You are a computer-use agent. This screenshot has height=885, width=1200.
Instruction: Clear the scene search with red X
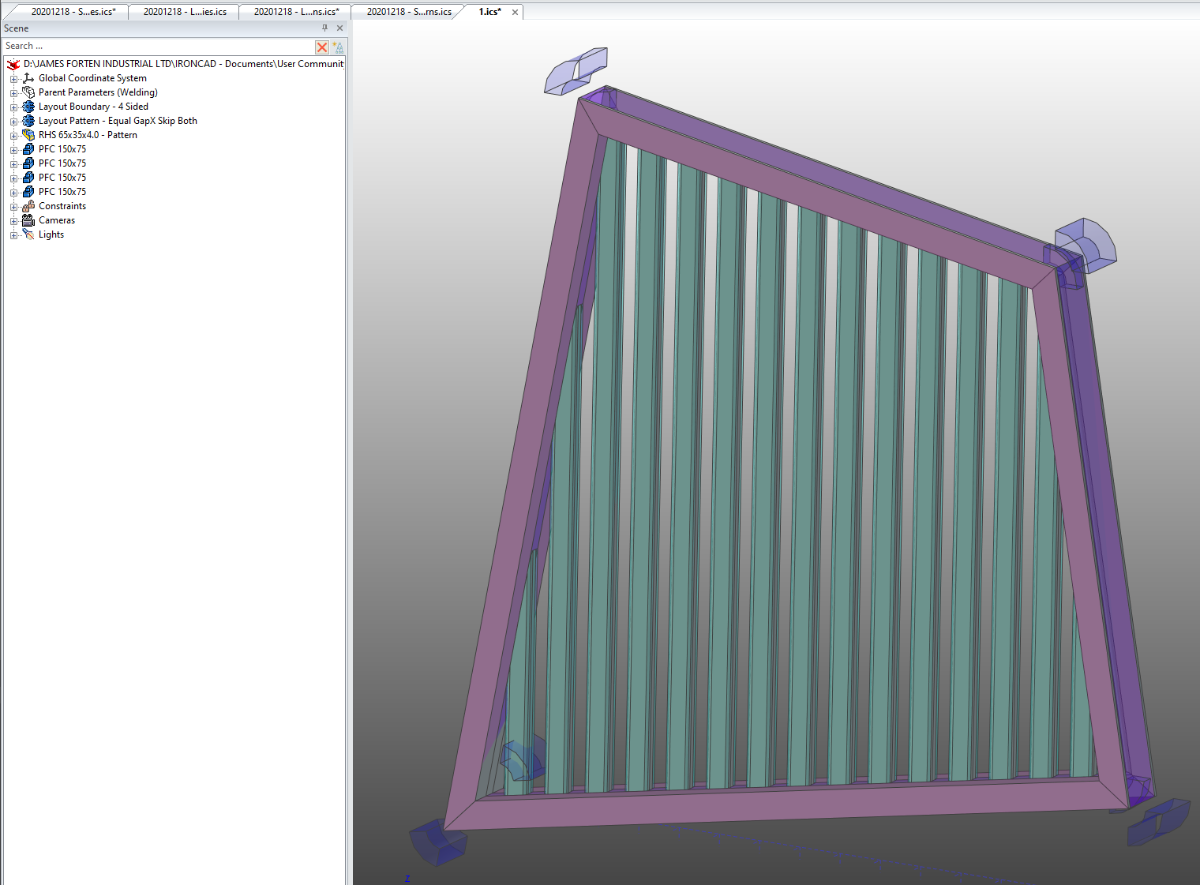click(322, 47)
